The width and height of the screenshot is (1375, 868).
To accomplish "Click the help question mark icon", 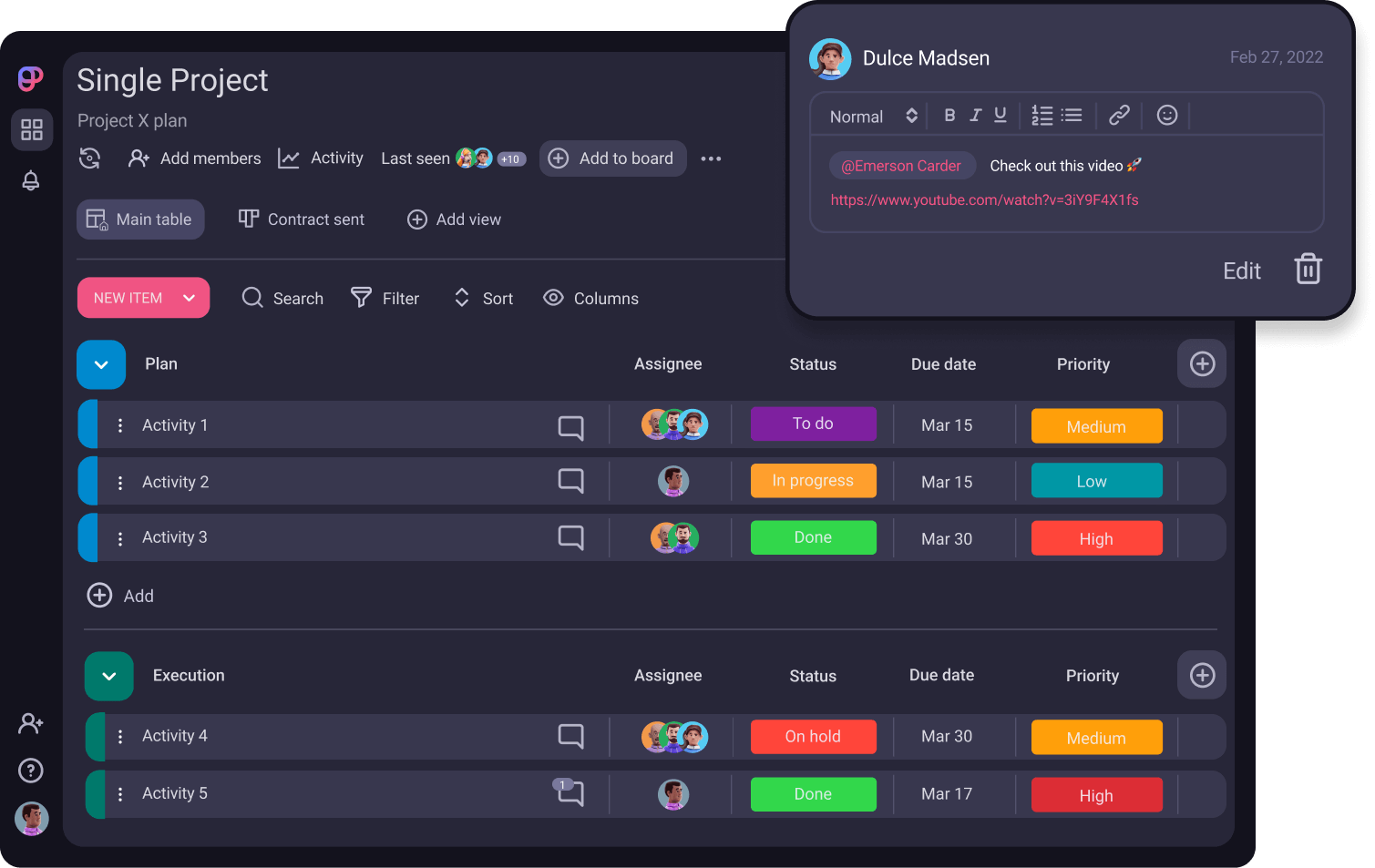I will coord(31,771).
